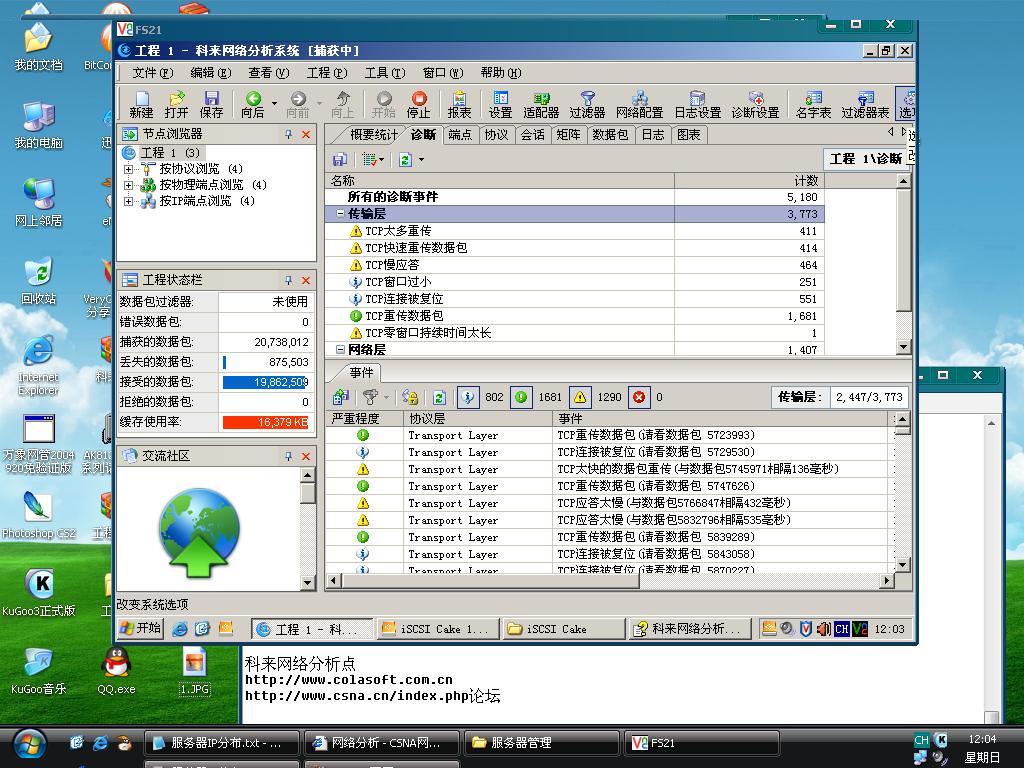Viewport: 1024px width, 768px height.
Task: Open the 过滤器 (Filter) toolbar icon
Action: [587, 103]
